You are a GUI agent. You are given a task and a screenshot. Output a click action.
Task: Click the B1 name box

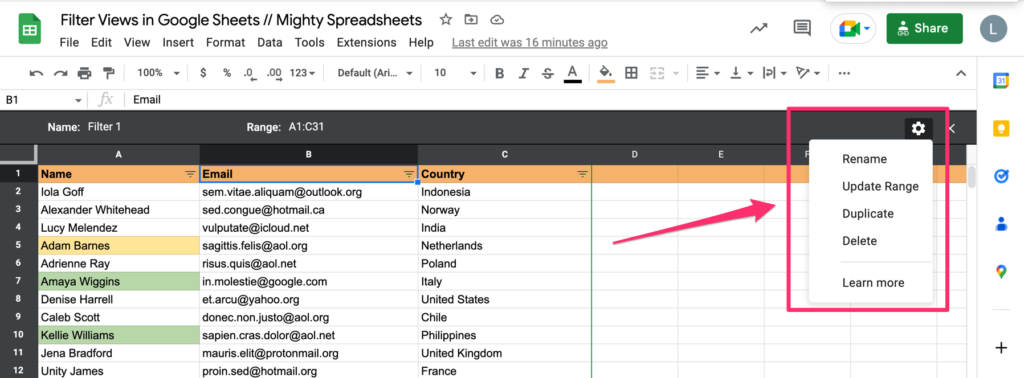coord(43,100)
